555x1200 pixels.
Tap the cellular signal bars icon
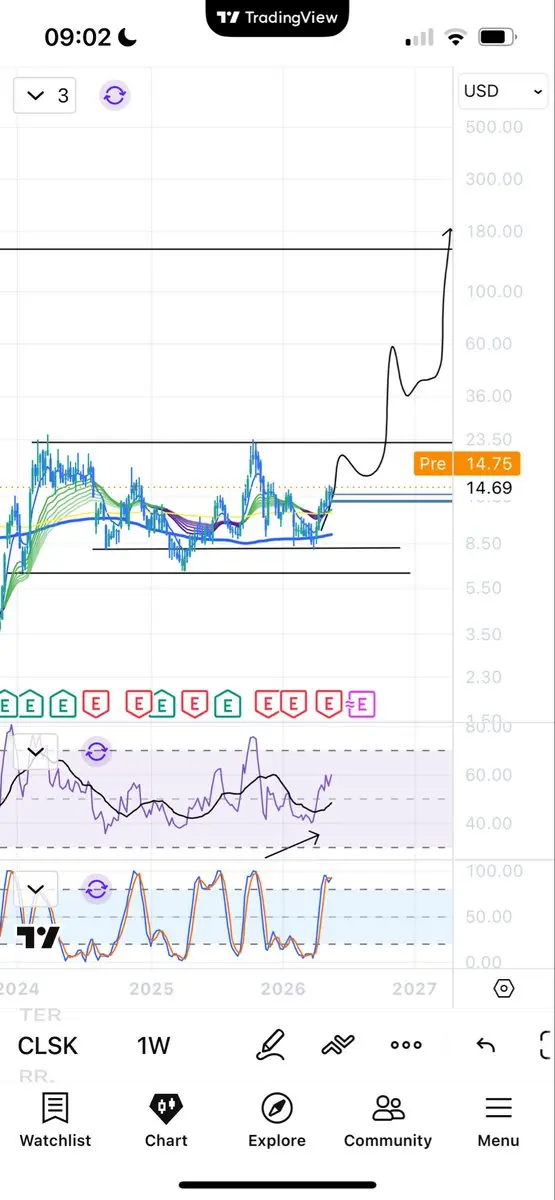click(420, 38)
